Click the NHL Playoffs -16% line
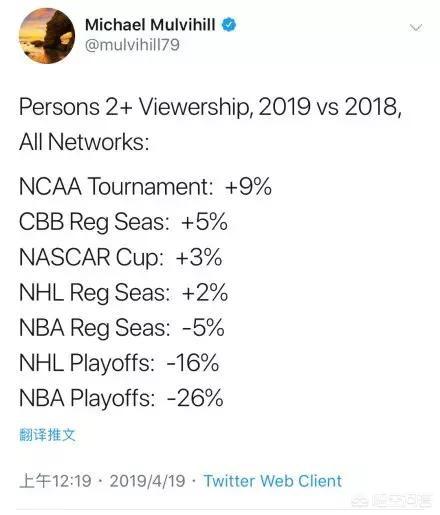The height and width of the screenshot is (515, 440). click(x=119, y=363)
